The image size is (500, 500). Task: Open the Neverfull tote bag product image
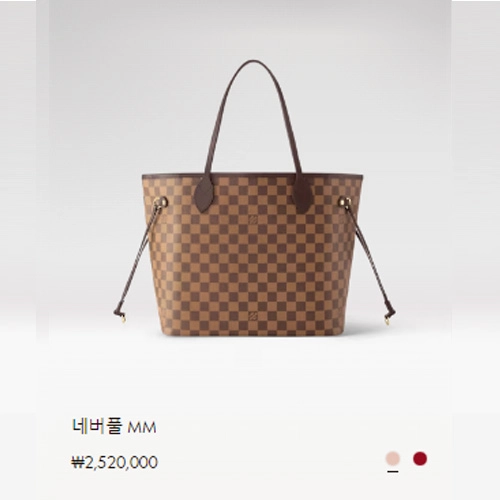[x=253, y=198]
